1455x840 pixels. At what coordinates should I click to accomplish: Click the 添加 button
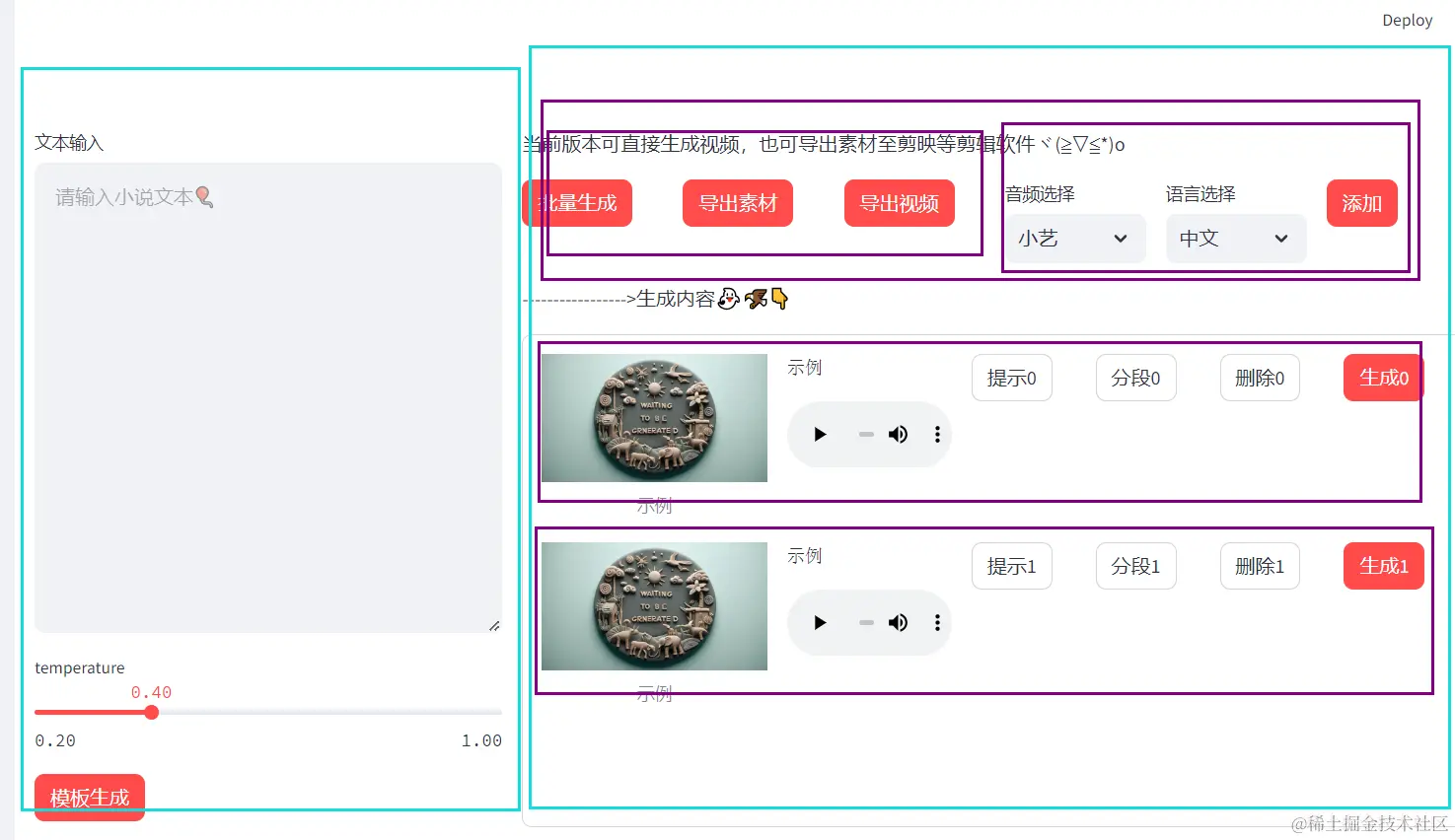(1361, 203)
